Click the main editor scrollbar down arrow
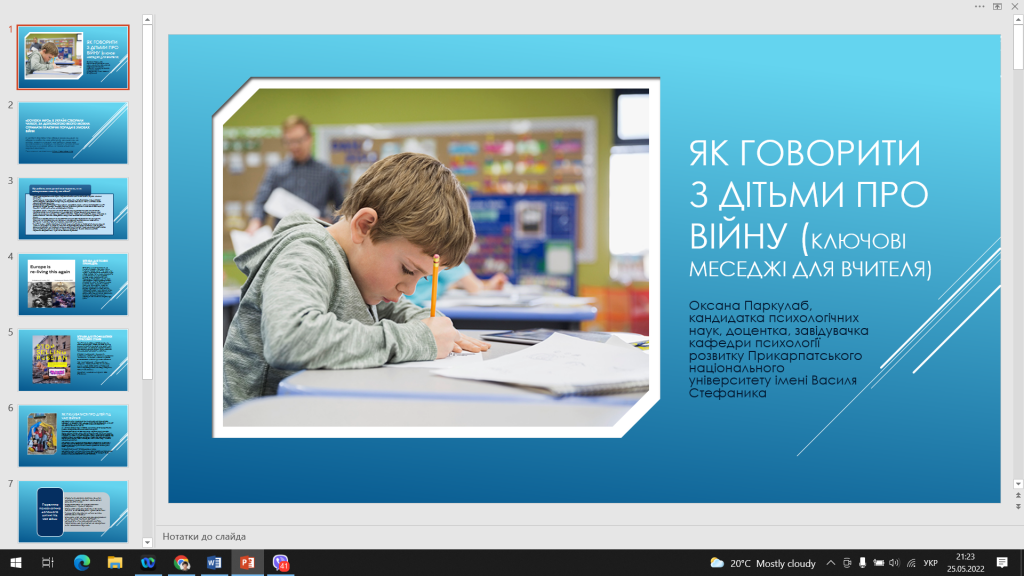 pyautogui.click(x=1017, y=484)
